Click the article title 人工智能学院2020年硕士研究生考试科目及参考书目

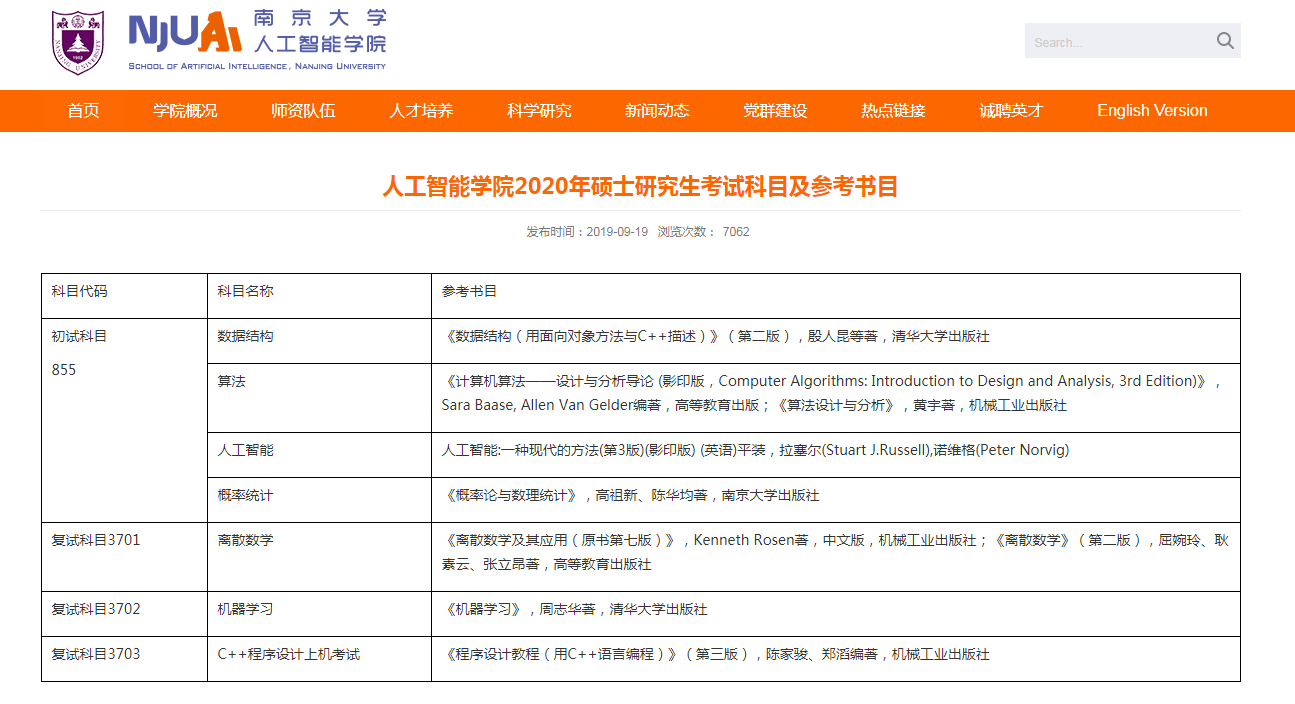[x=640, y=187]
